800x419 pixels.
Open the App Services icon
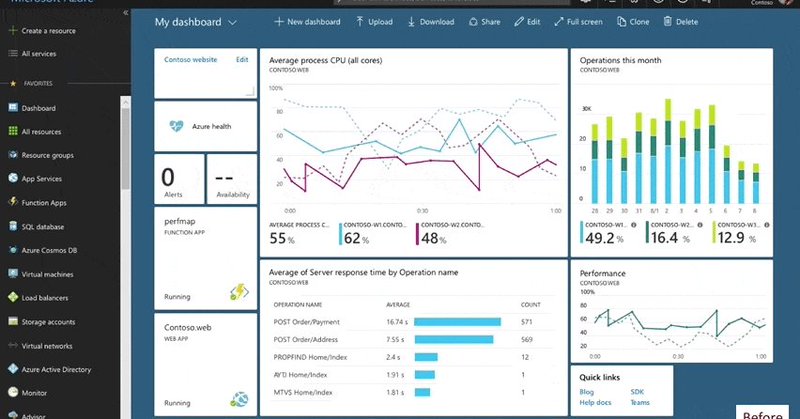pos(13,178)
